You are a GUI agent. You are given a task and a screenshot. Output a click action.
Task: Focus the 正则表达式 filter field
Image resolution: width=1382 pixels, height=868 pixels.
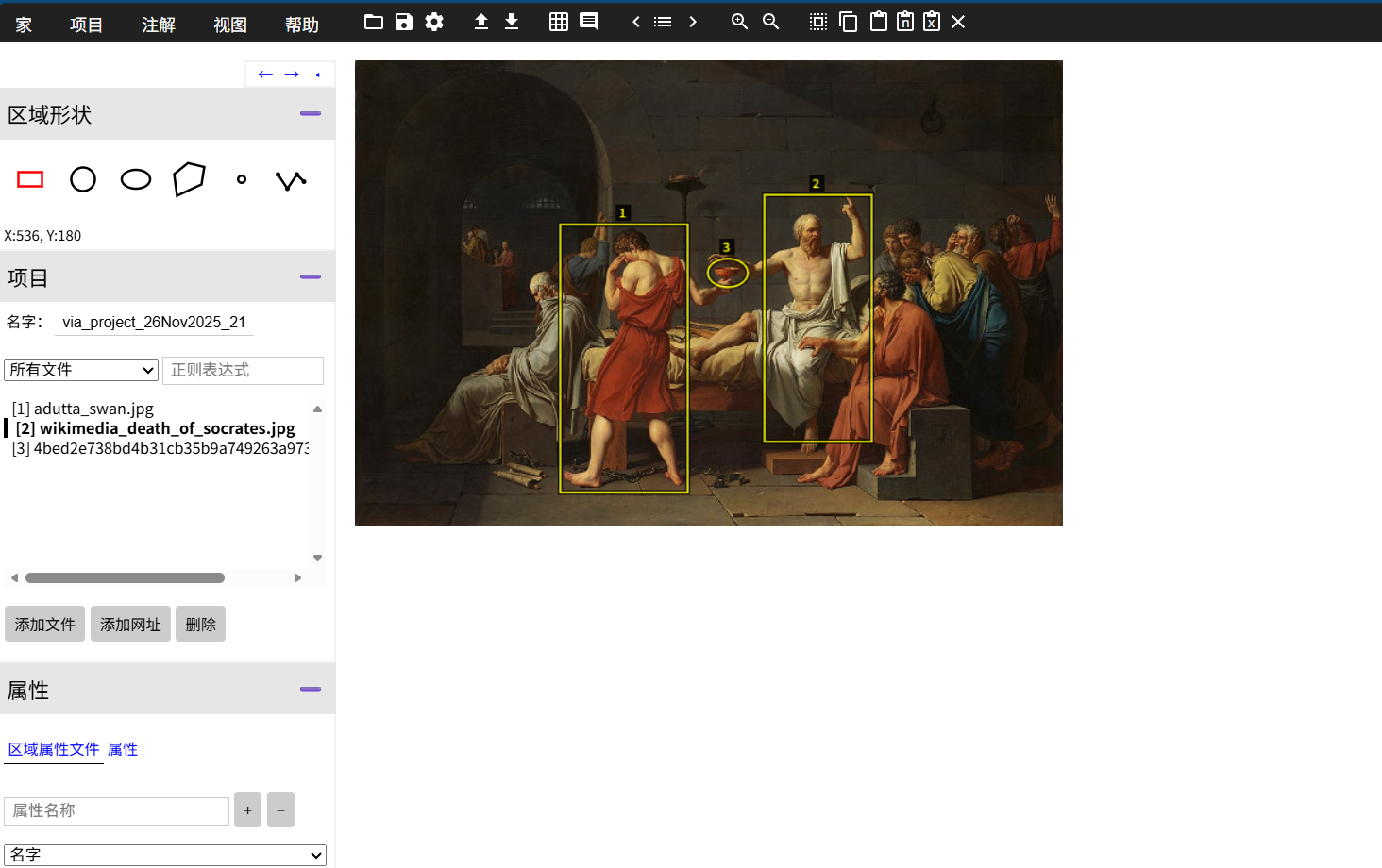tap(243, 370)
